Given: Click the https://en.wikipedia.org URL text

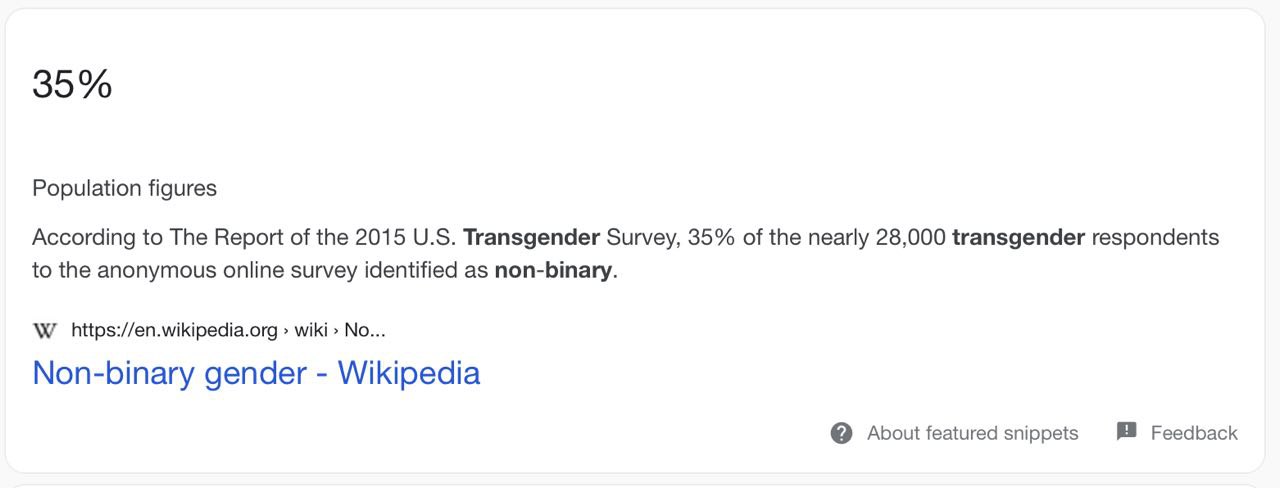Looking at the screenshot, I should click(174, 330).
